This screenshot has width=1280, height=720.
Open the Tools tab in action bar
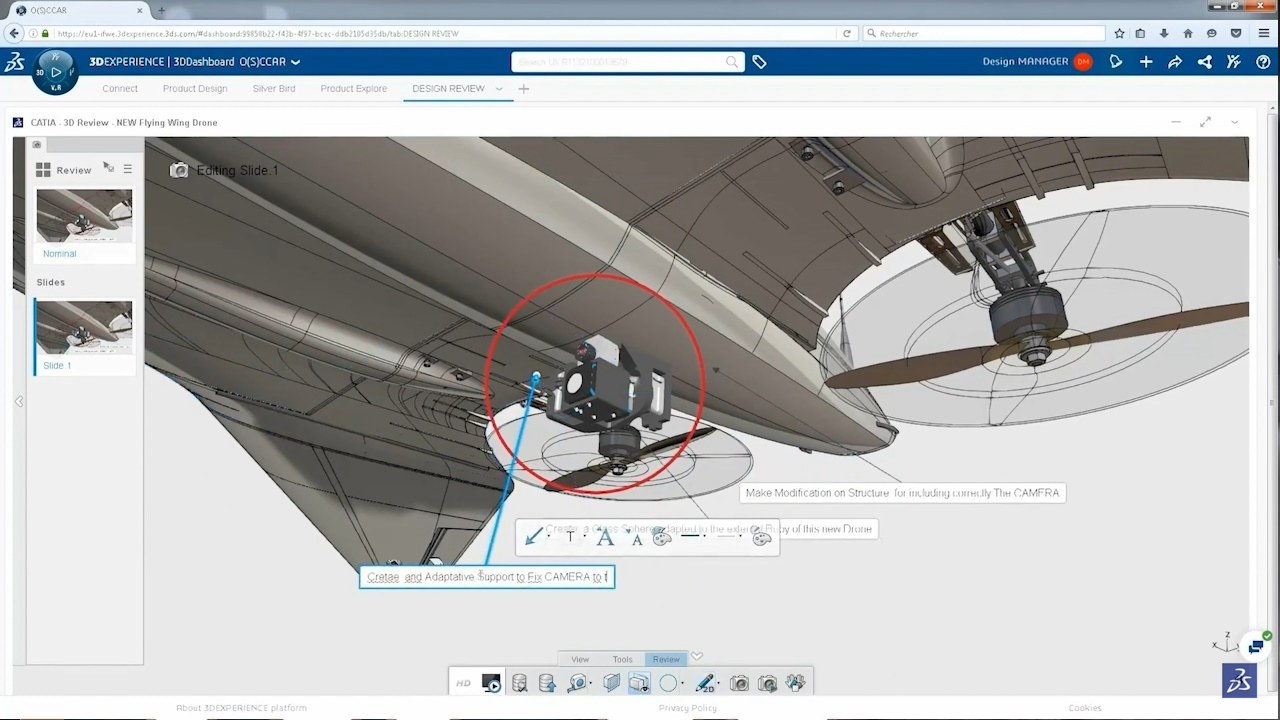tap(622, 659)
